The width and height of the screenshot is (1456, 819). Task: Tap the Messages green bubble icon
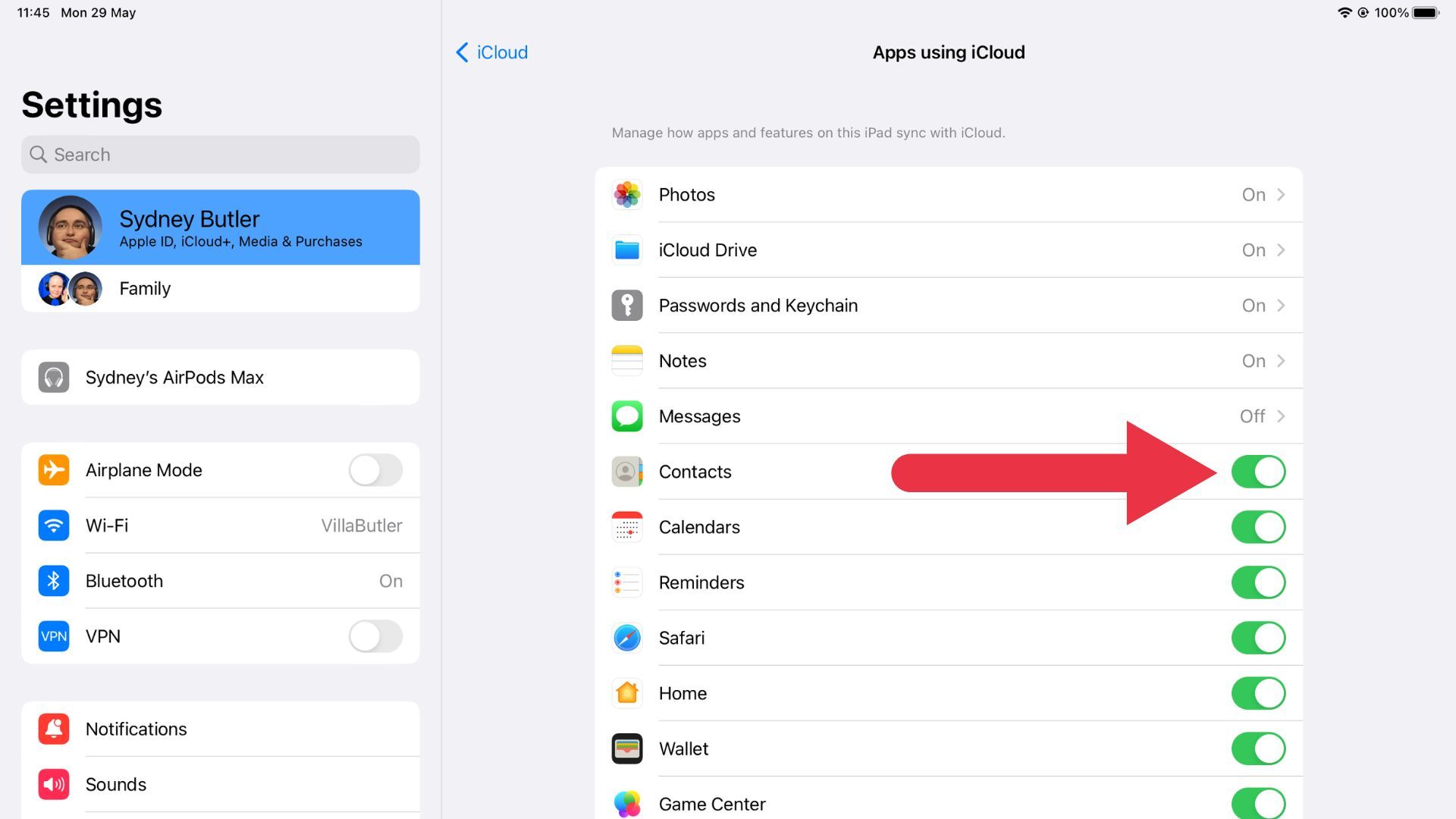tap(628, 415)
